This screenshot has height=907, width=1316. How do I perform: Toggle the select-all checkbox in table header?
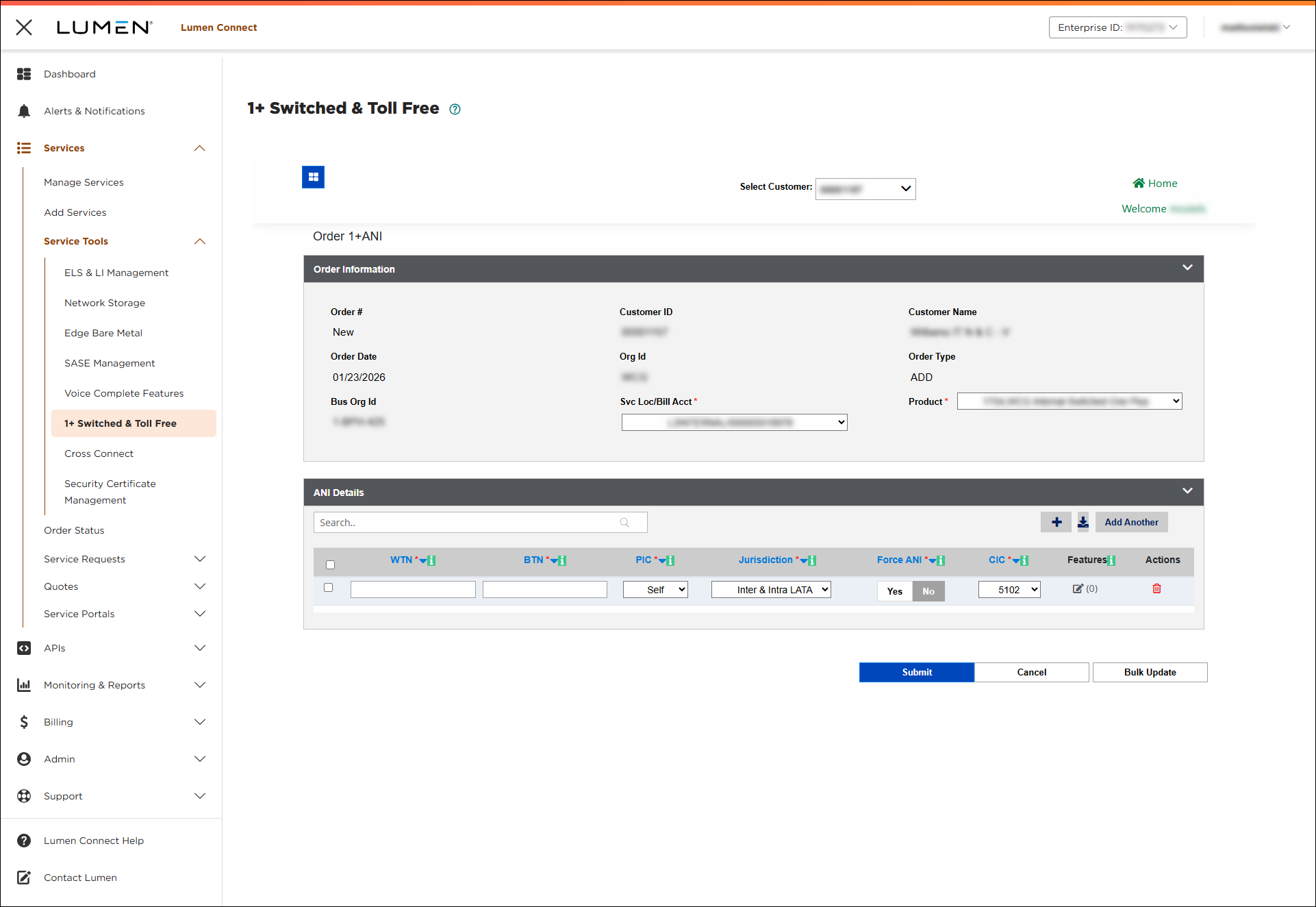click(x=331, y=564)
